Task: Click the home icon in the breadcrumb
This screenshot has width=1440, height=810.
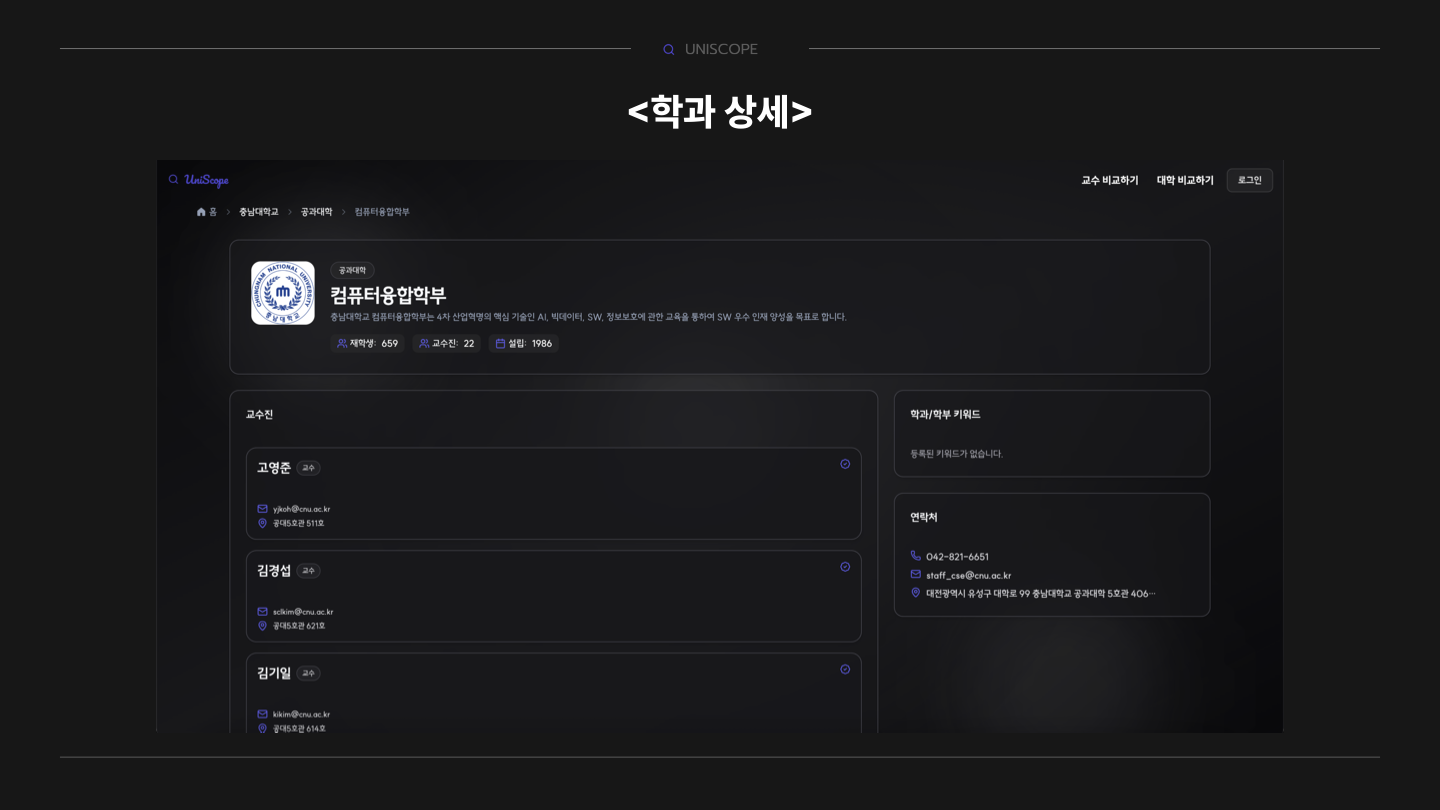Action: [x=201, y=212]
